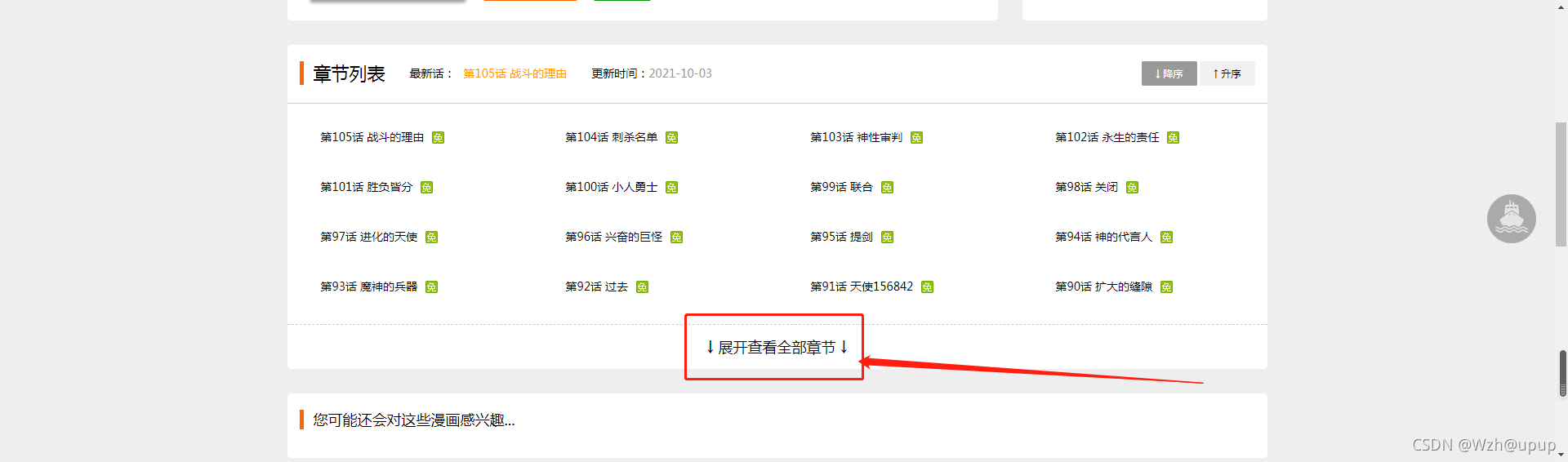Open chapter 第91话 天使156842
This screenshot has width=1568, height=462.
(862, 287)
